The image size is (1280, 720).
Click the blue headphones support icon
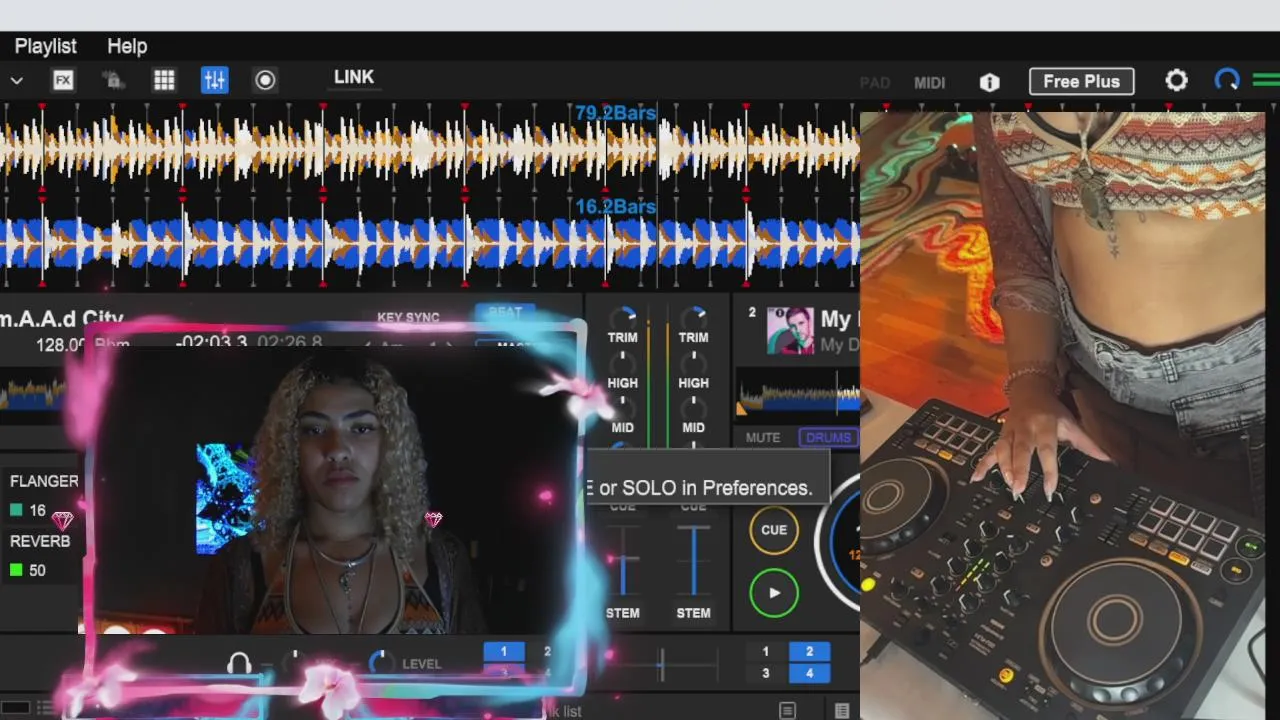pyautogui.click(x=1227, y=80)
